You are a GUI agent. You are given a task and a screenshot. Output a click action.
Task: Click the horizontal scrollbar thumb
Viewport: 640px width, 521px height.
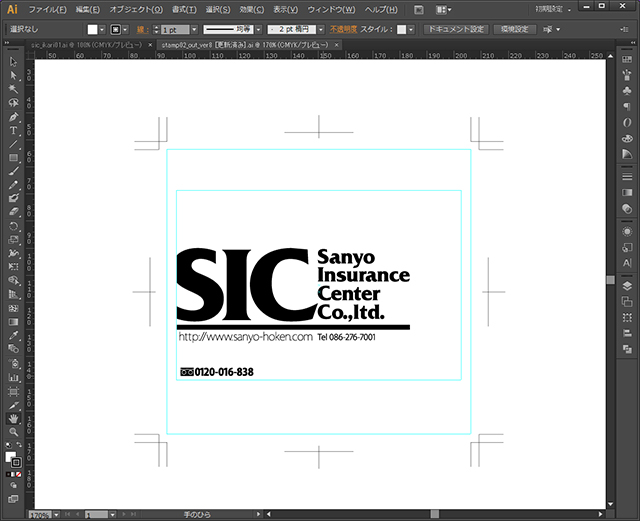[x=435, y=514]
